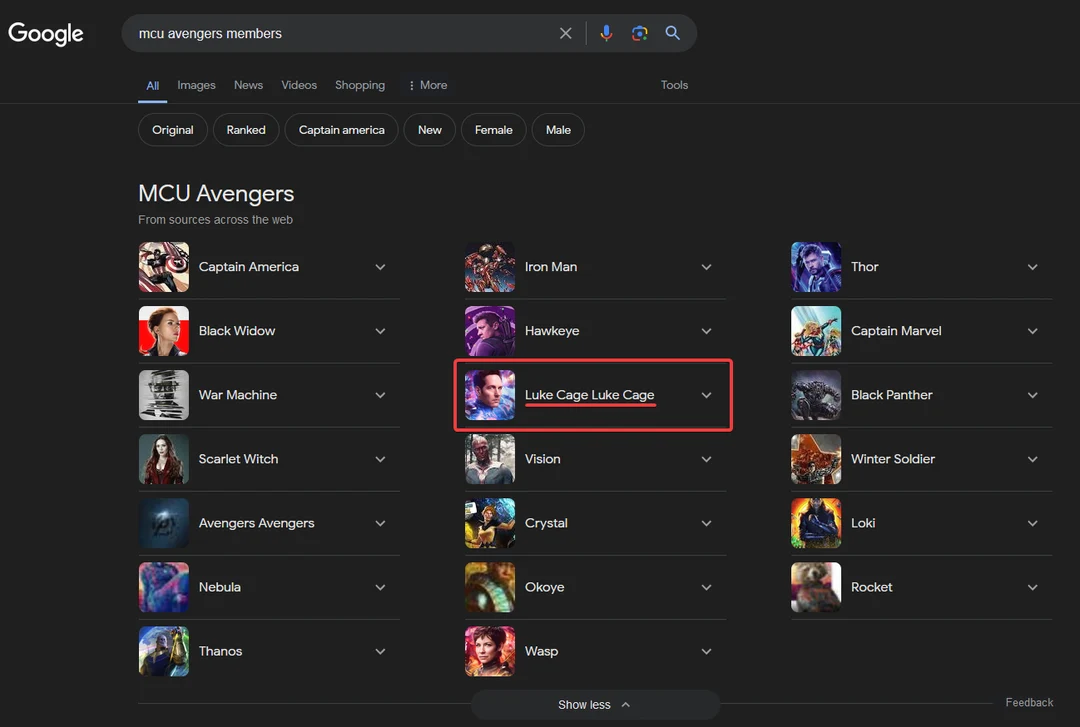Click the Iron Man thumbnail
This screenshot has height=727, width=1080.
pos(490,267)
